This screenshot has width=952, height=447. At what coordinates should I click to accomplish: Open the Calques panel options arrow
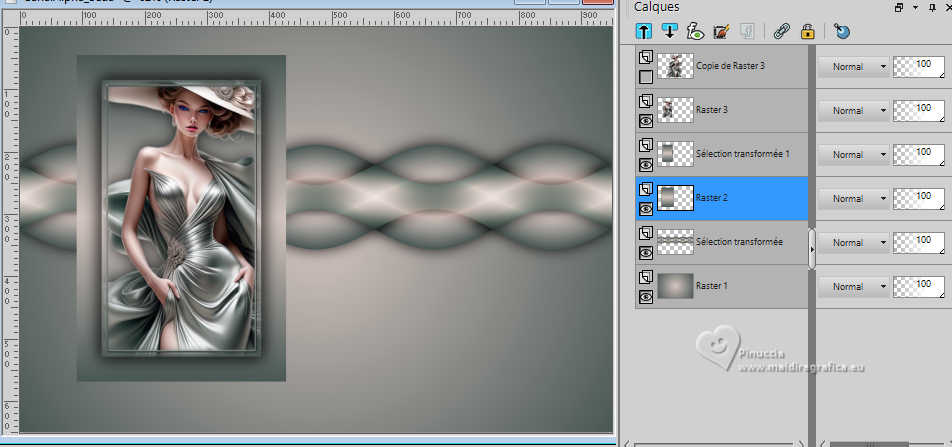[916, 8]
